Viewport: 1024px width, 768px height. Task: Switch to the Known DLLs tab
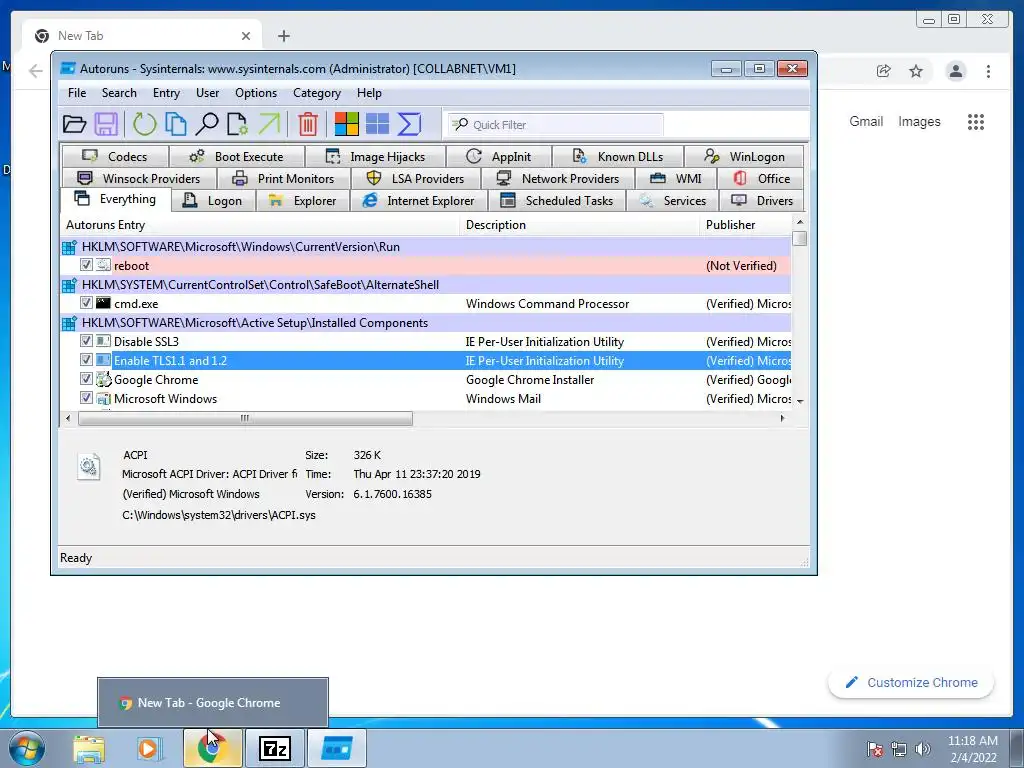tap(618, 157)
